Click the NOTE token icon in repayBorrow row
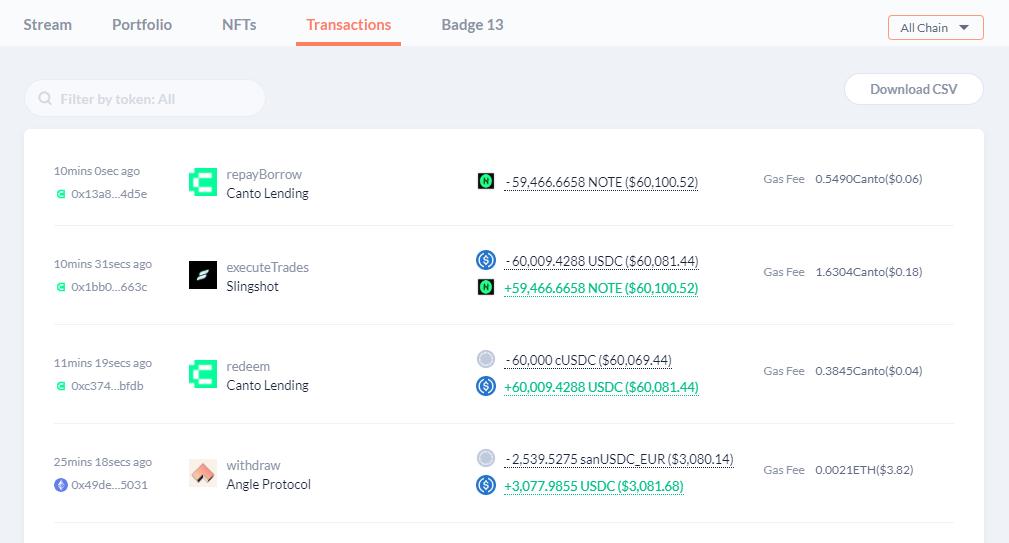 pyautogui.click(x=486, y=181)
